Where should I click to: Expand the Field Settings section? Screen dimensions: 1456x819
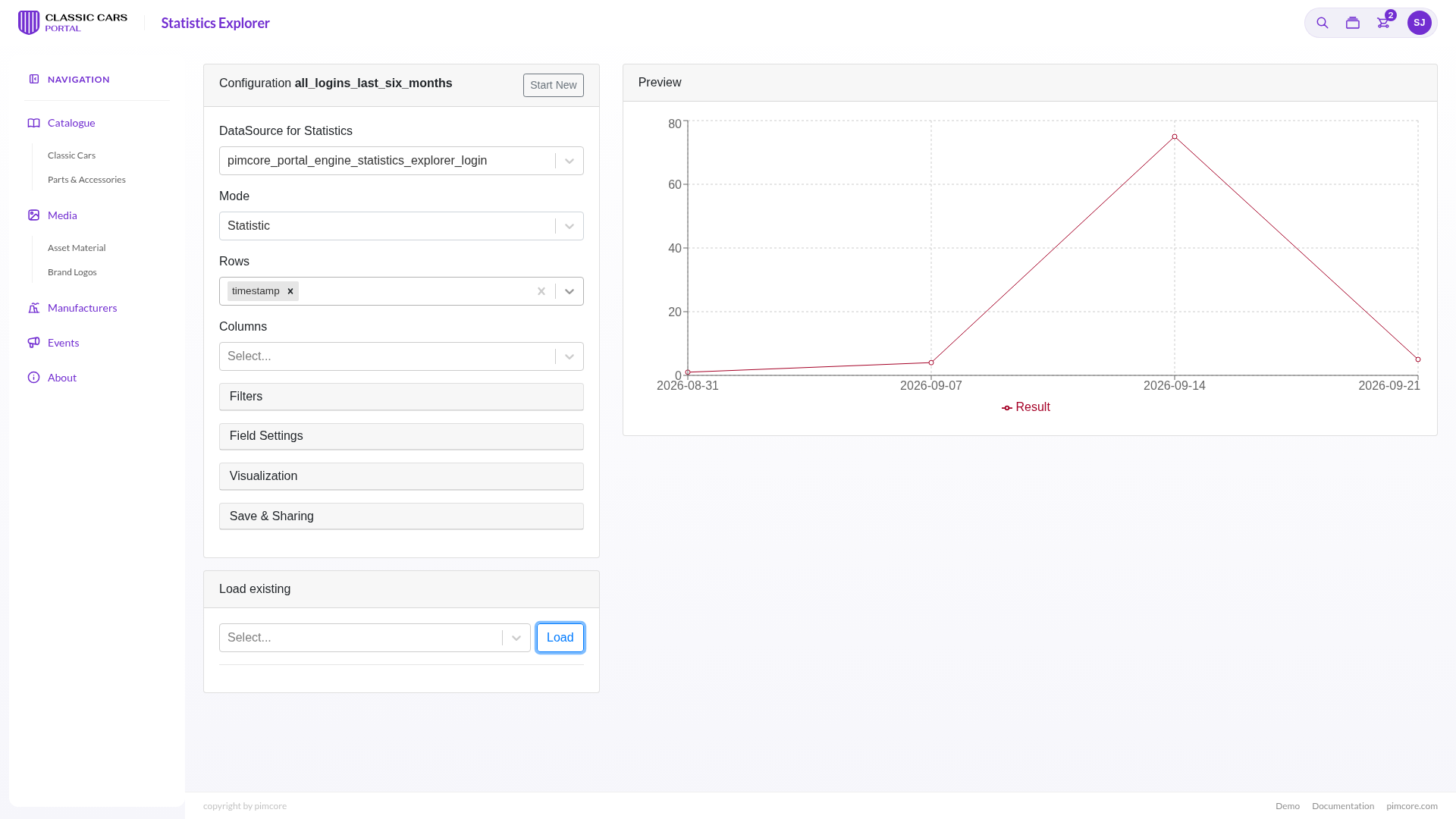tap(401, 436)
